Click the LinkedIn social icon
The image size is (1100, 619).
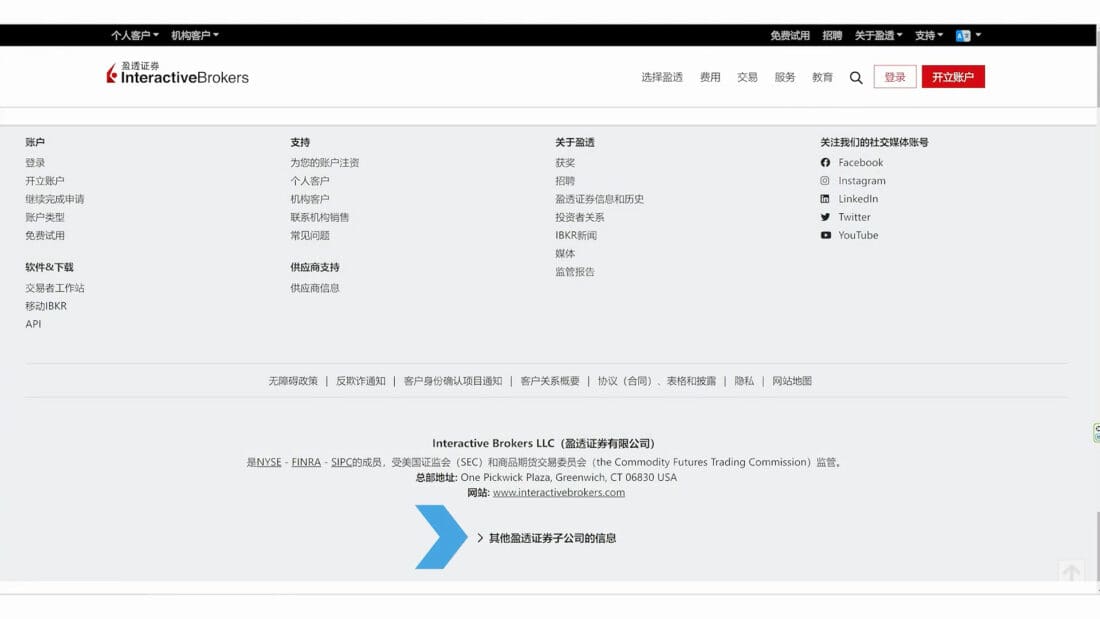[825, 199]
